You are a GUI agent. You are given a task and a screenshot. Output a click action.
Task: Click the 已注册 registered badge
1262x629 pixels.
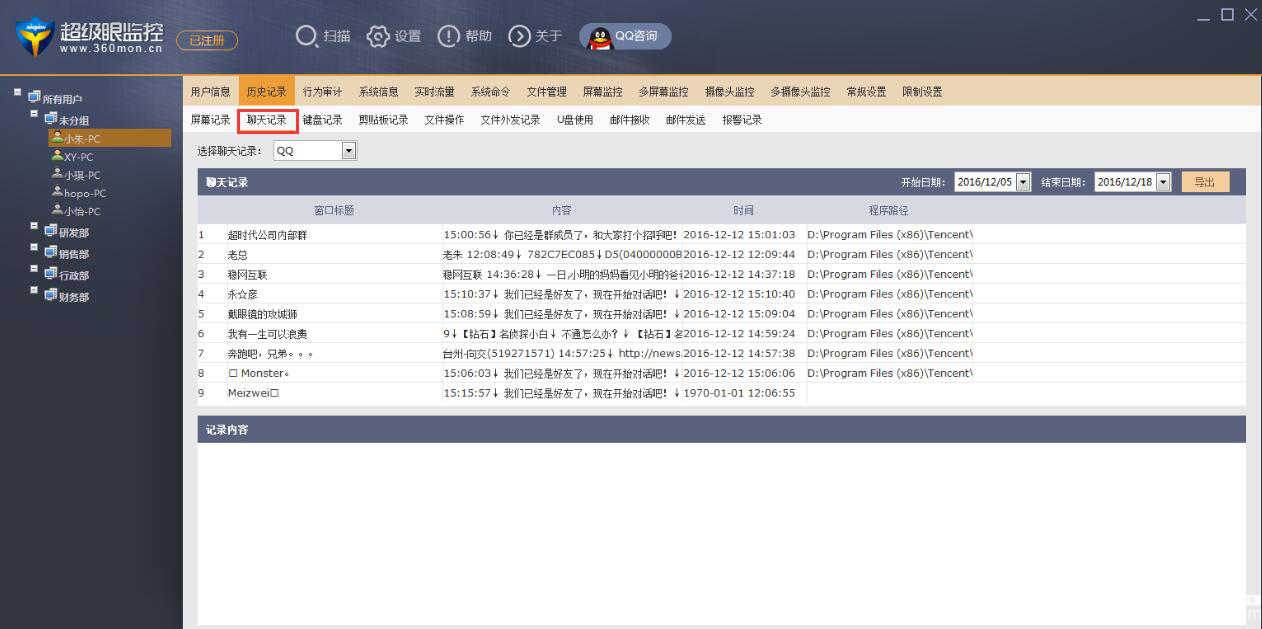tap(207, 40)
